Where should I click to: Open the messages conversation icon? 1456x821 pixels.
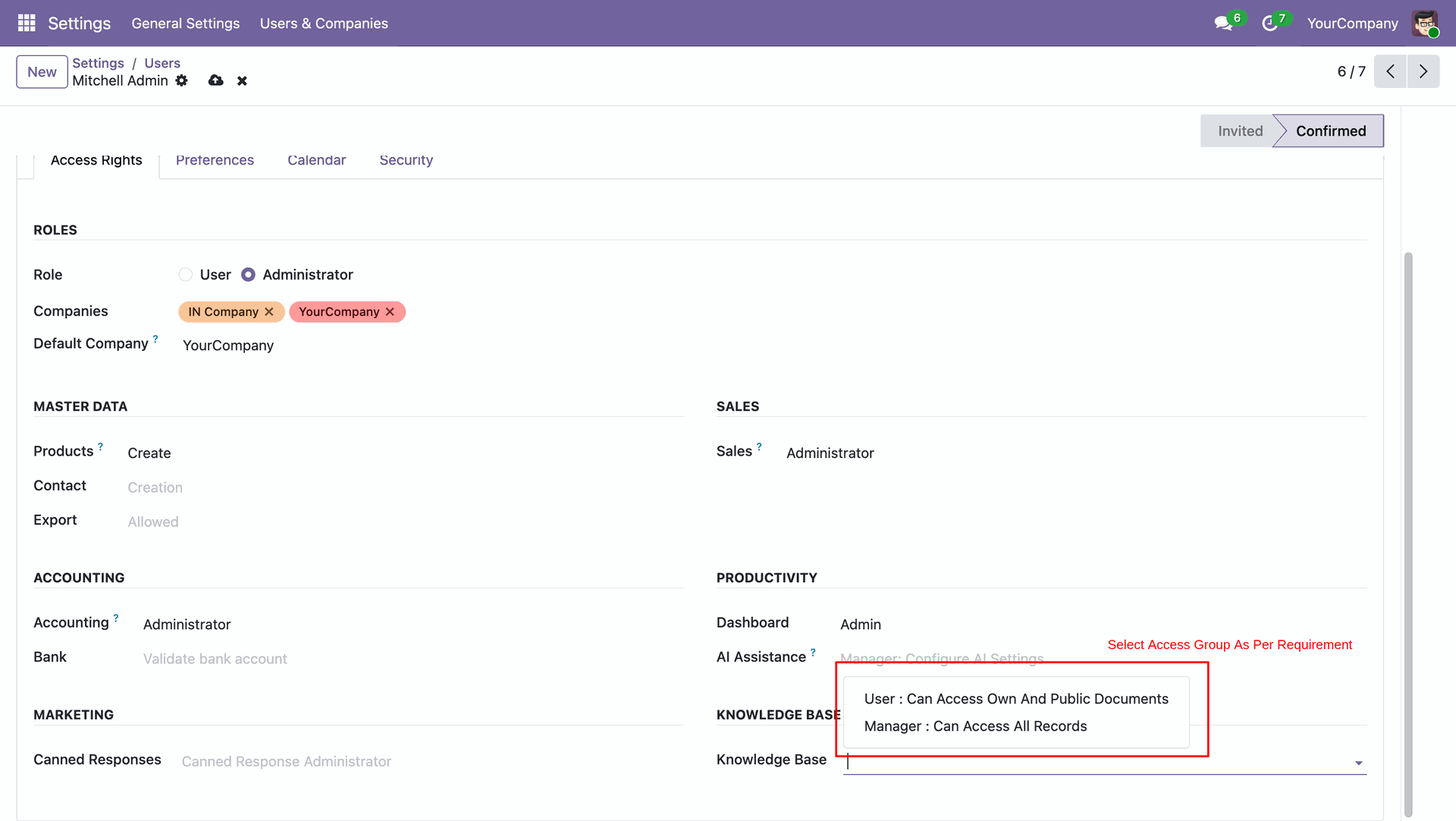tap(1222, 24)
